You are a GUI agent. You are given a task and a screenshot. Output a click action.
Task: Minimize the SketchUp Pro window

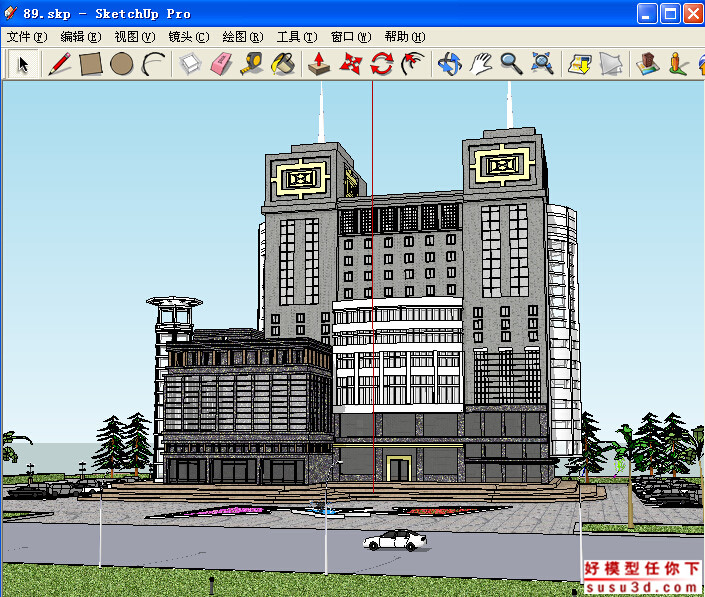647,13
